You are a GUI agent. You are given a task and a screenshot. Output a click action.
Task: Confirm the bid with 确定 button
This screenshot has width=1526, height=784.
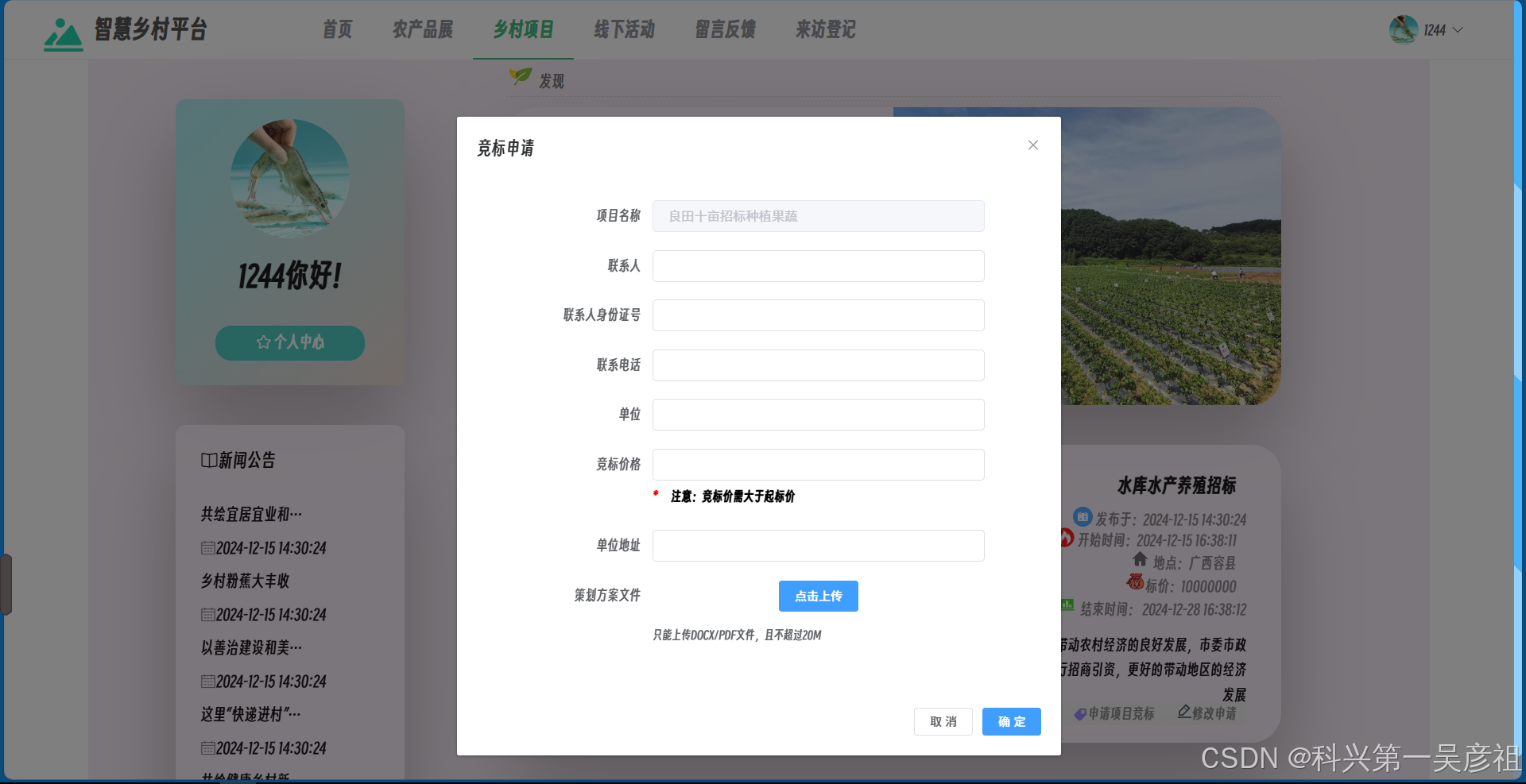tap(1011, 721)
